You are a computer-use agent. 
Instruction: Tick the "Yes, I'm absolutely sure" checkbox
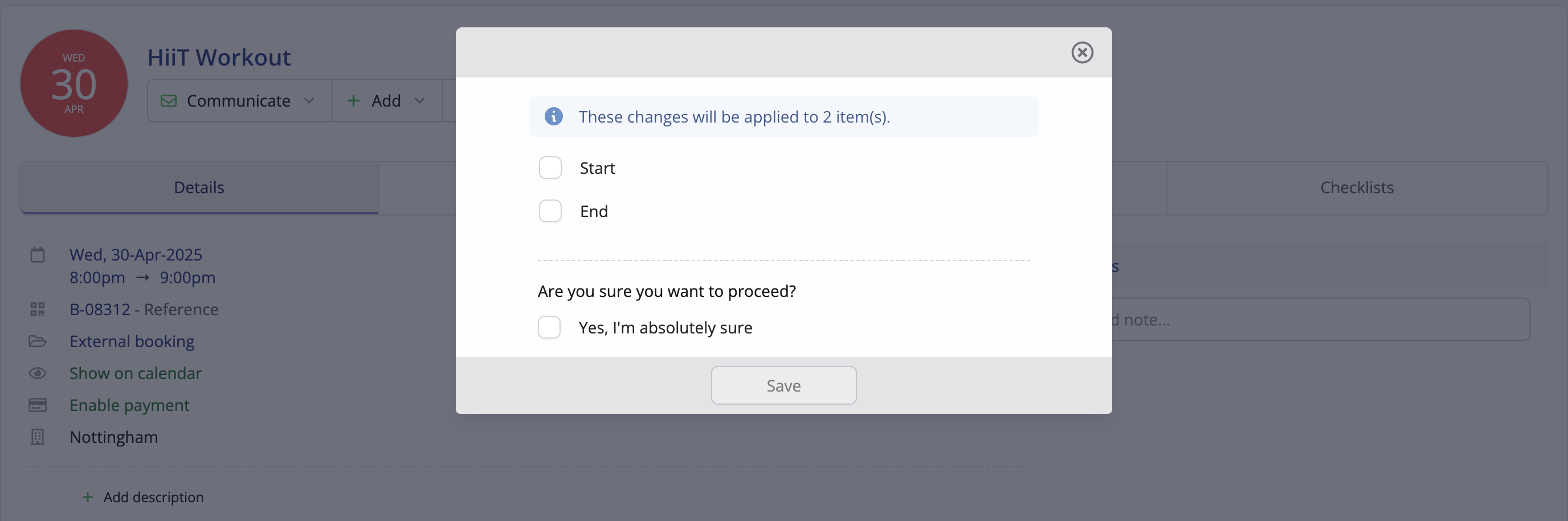coord(549,327)
